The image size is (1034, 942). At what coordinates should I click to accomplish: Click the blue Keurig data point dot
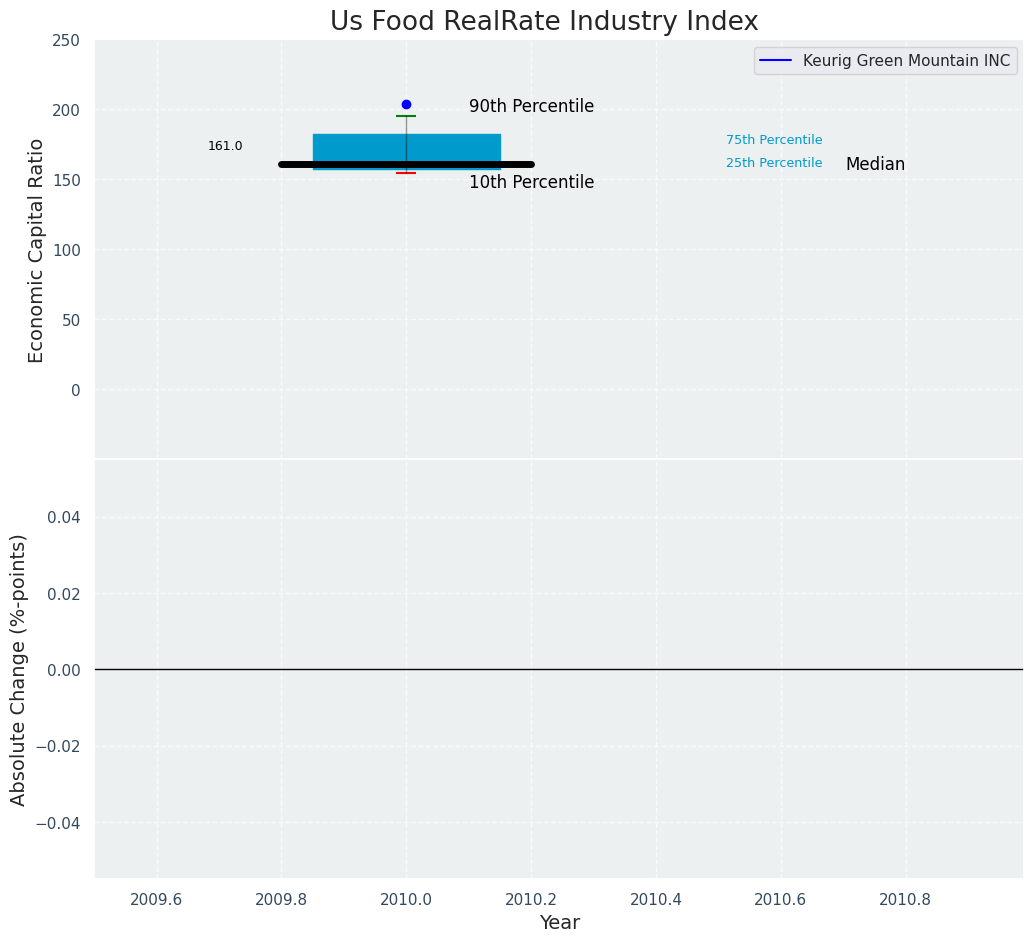406,104
